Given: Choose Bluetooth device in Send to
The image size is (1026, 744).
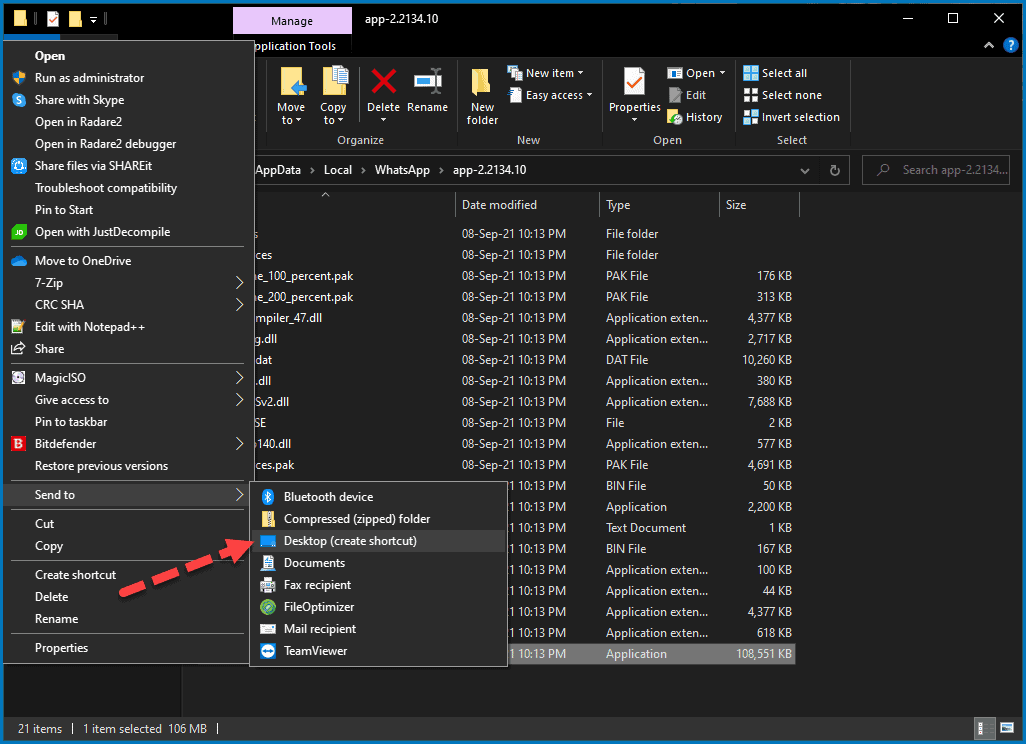Looking at the screenshot, I should tap(378, 497).
